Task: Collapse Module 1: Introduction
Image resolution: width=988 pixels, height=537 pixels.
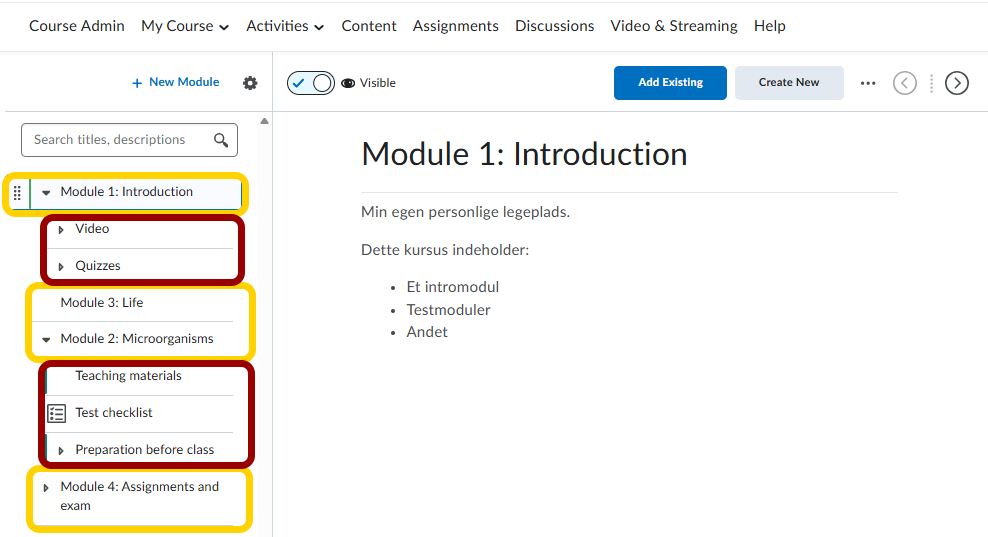Action: point(46,193)
